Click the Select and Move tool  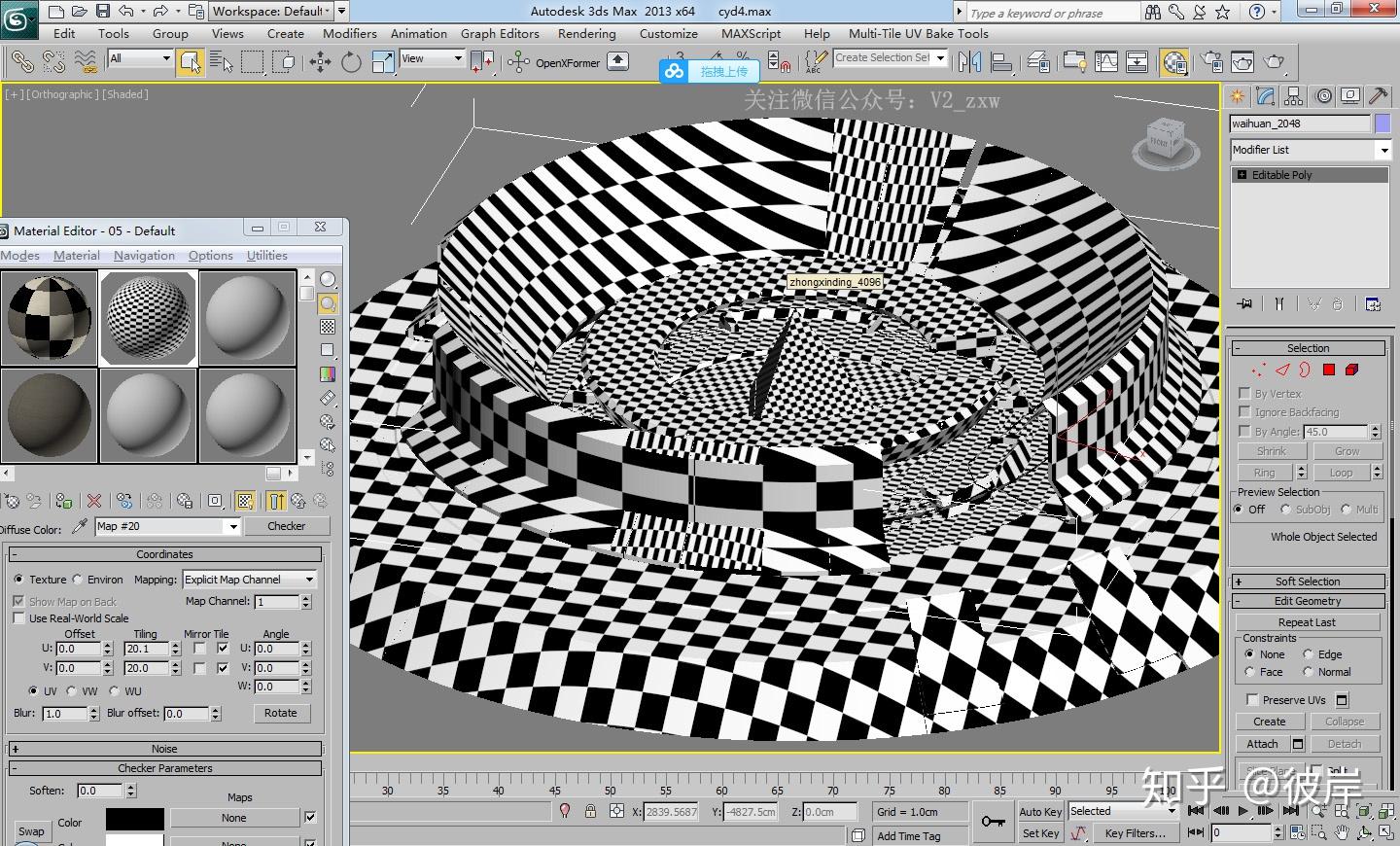(320, 63)
